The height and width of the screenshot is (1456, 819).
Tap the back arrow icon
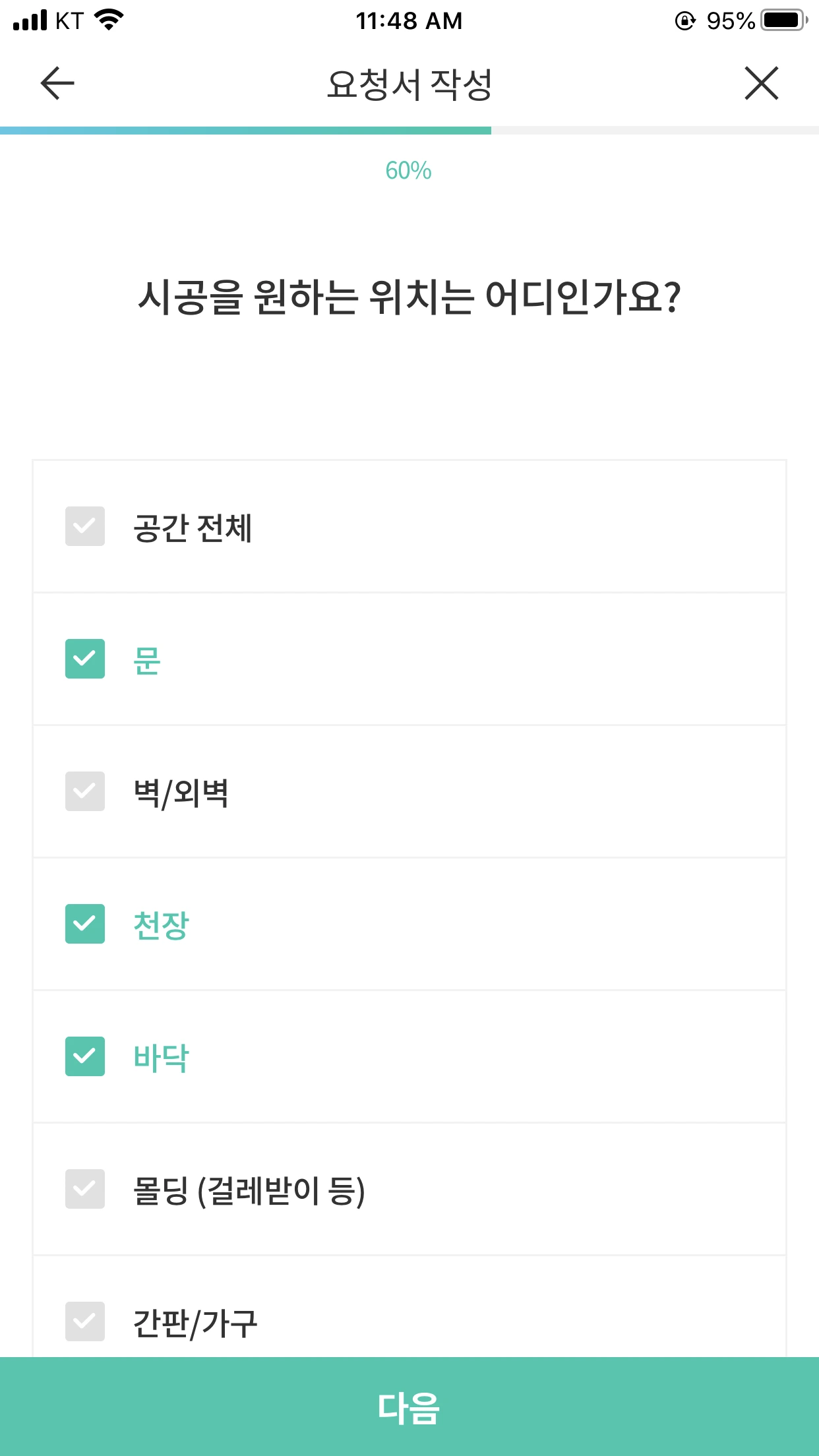[x=57, y=83]
